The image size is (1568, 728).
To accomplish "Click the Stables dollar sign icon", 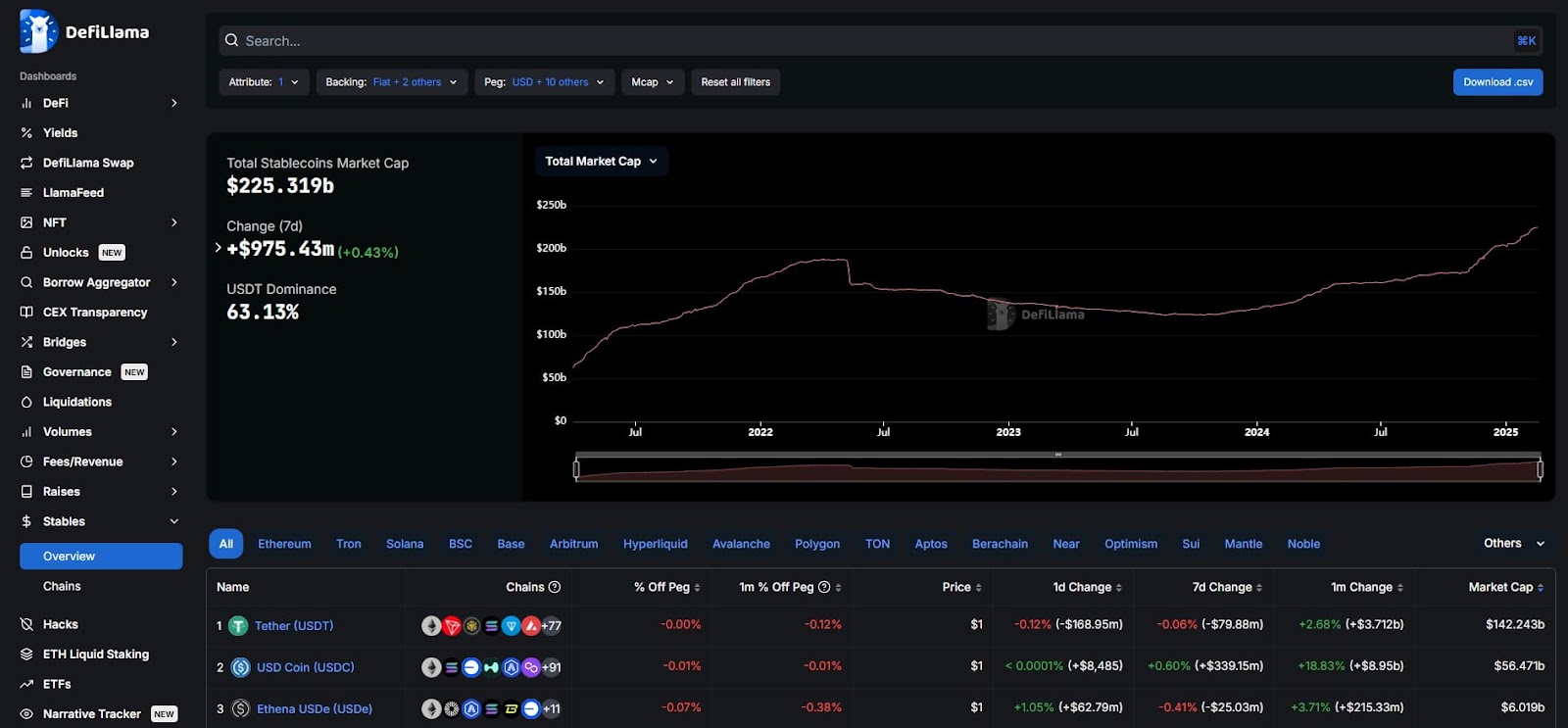I will (x=26, y=521).
